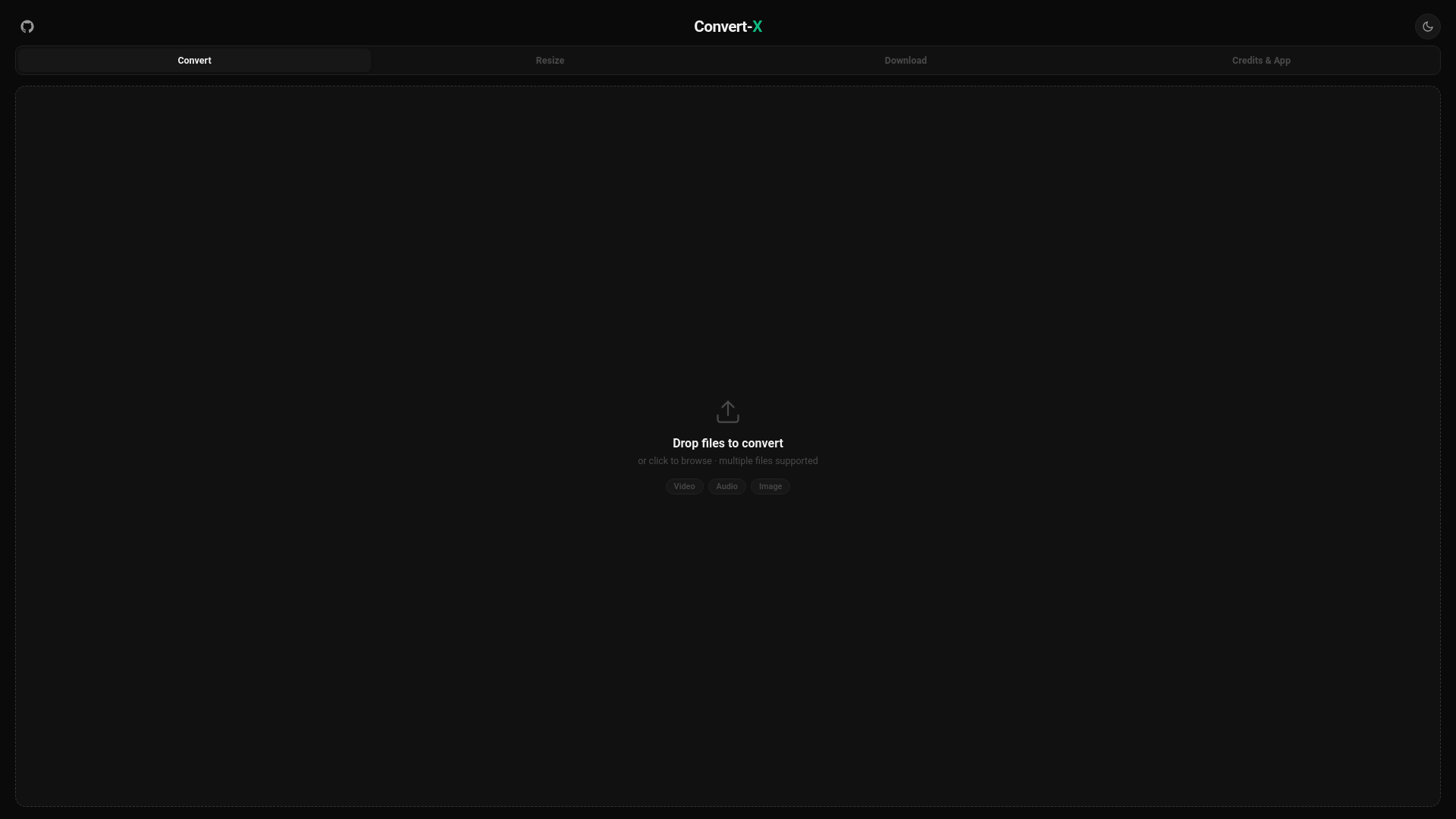Click the upload arrow icon

(x=727, y=412)
